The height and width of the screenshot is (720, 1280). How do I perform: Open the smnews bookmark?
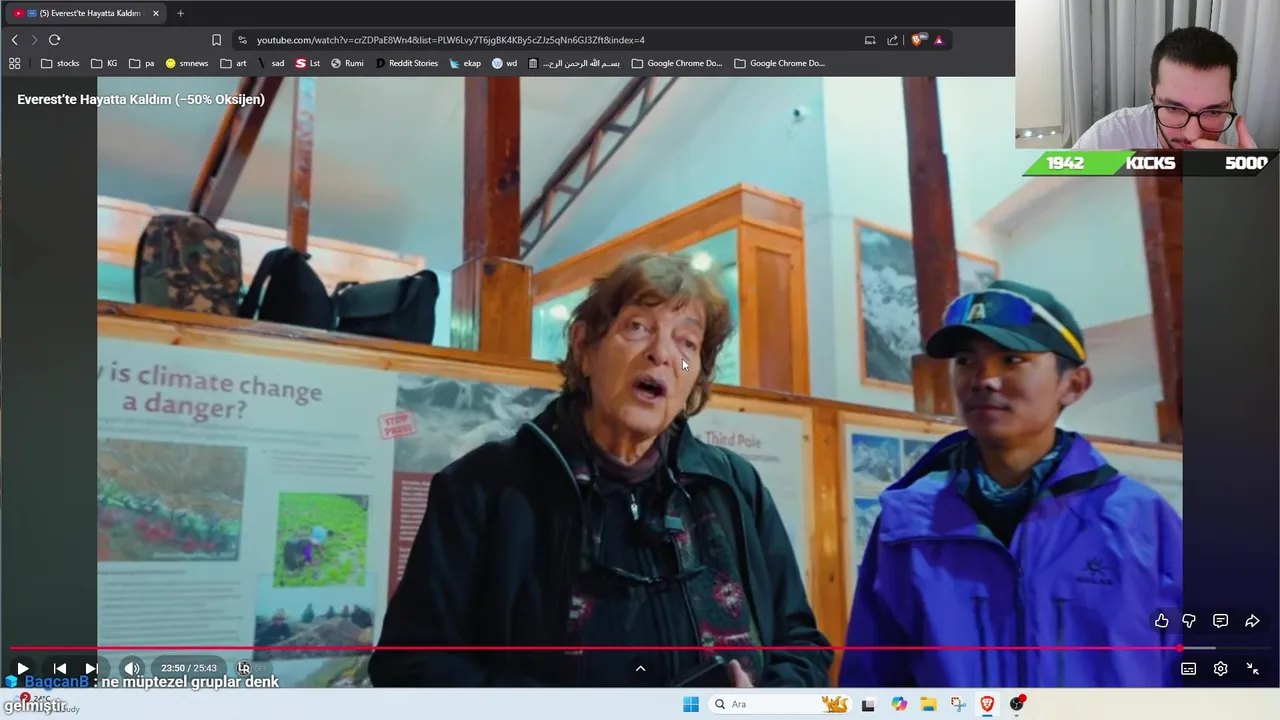[187, 63]
